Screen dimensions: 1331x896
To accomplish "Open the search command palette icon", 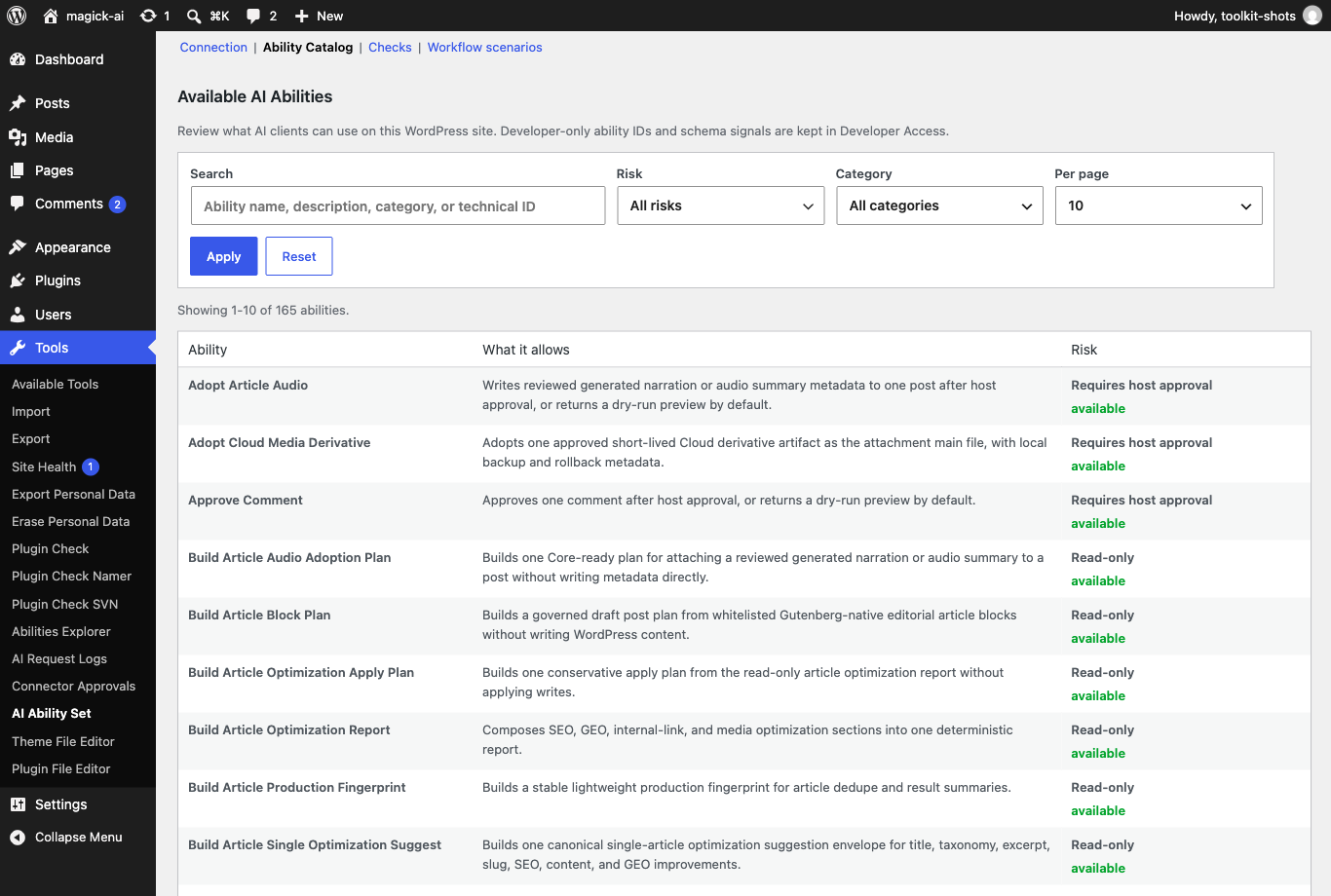I will (194, 16).
